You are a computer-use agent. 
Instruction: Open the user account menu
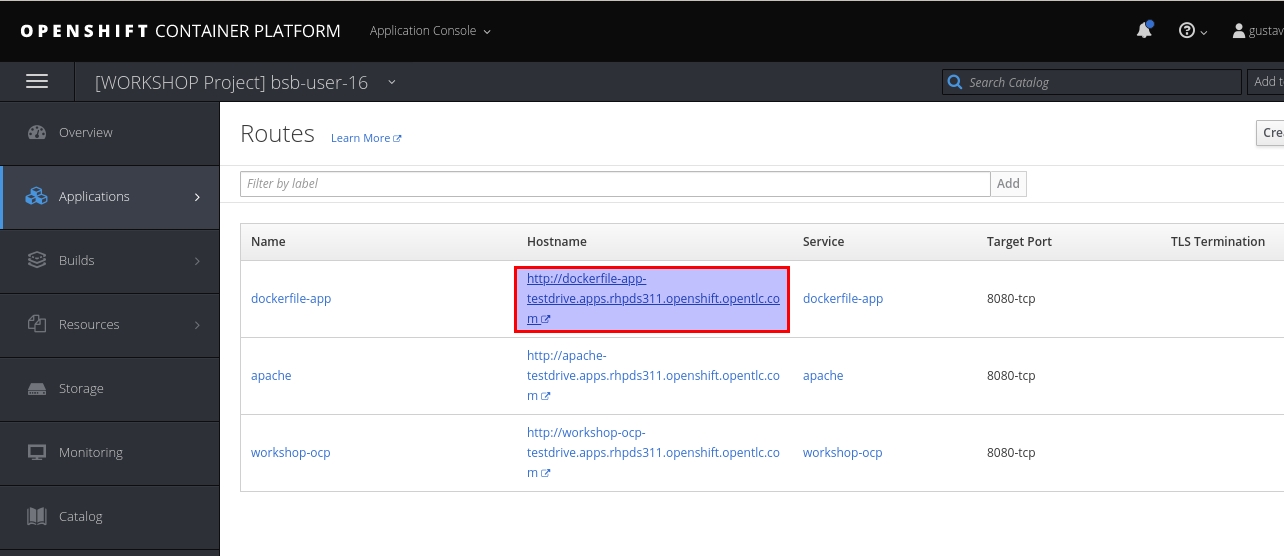pos(1258,31)
